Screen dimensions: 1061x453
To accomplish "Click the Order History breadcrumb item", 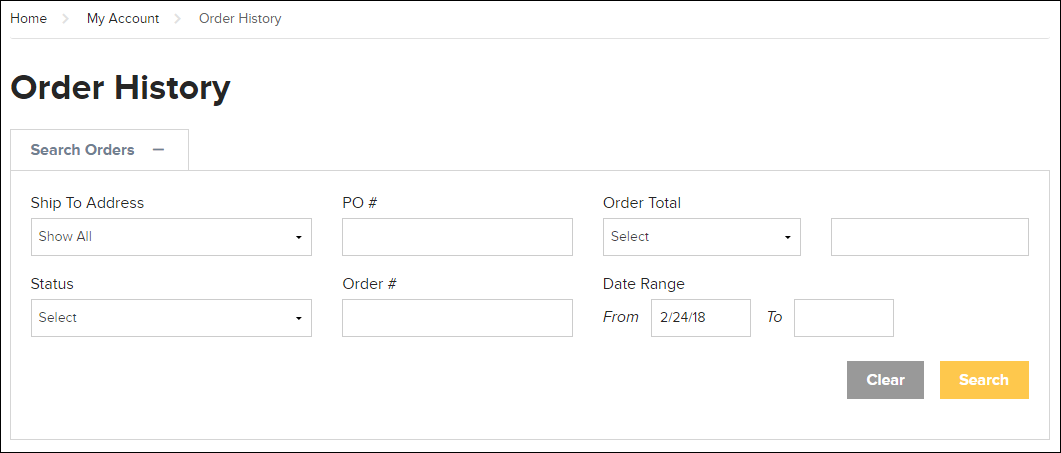I will [240, 19].
